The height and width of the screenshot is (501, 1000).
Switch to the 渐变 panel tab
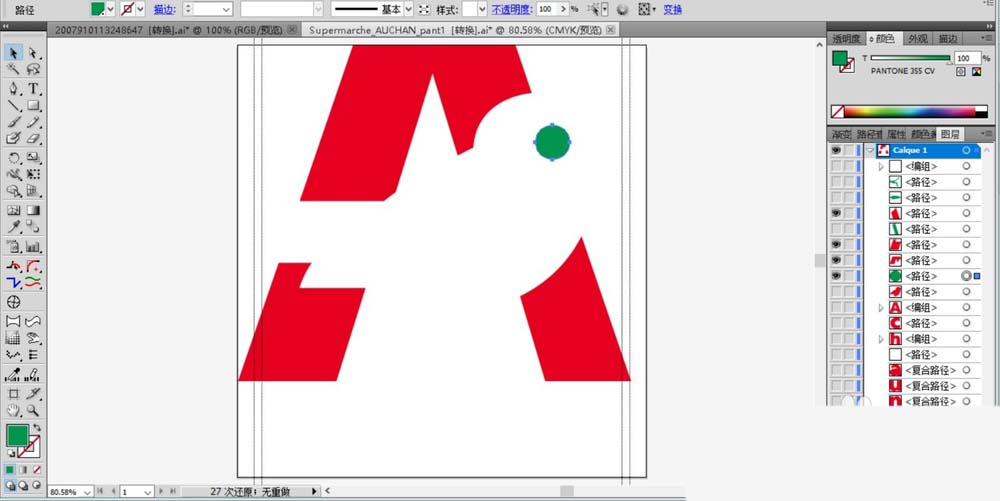(841, 134)
